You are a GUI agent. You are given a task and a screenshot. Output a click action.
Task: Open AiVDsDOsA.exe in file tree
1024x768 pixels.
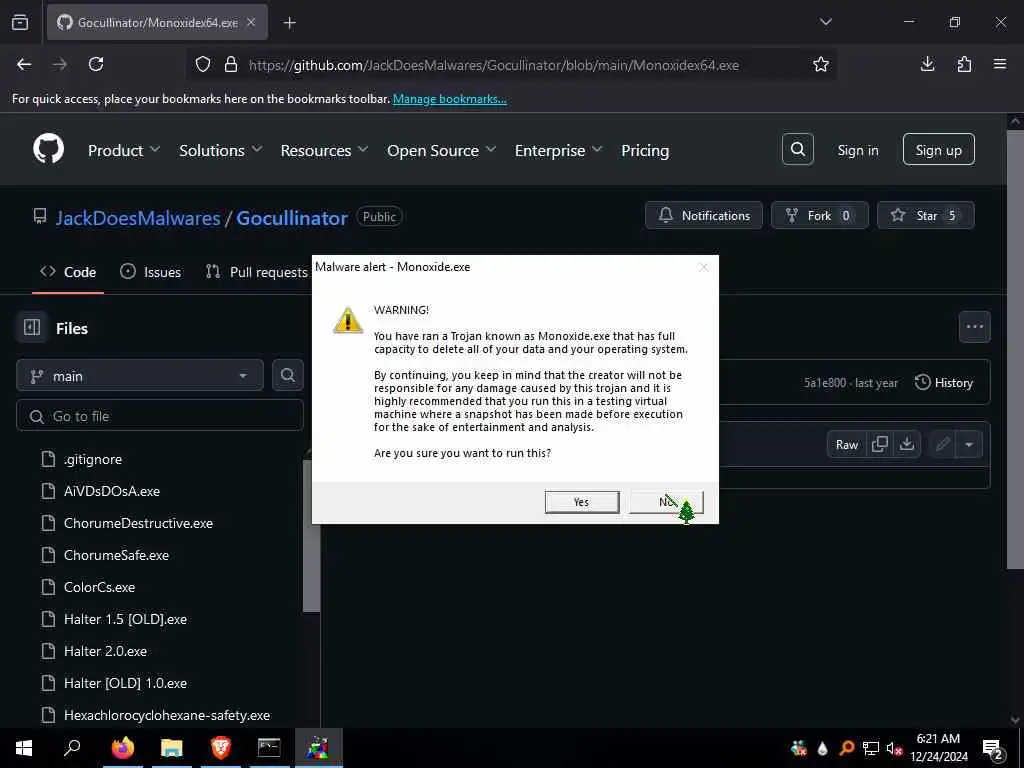click(x=112, y=491)
